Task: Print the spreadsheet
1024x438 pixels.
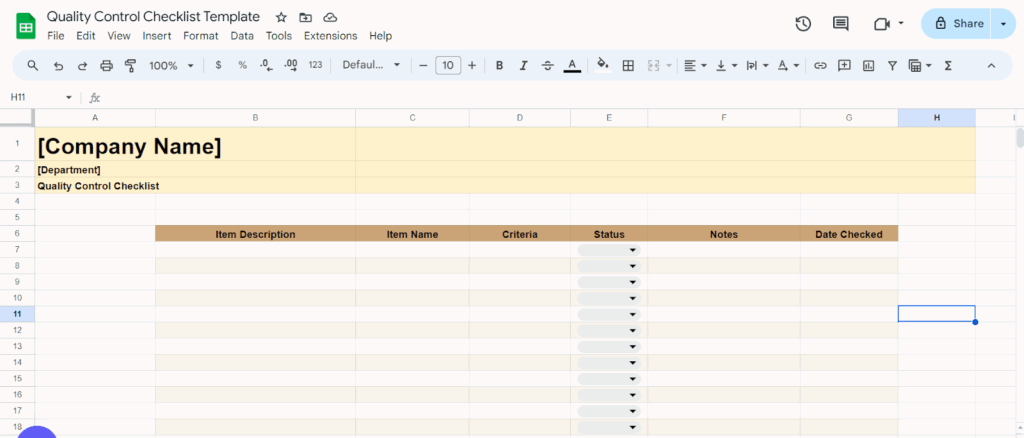Action: click(x=106, y=65)
